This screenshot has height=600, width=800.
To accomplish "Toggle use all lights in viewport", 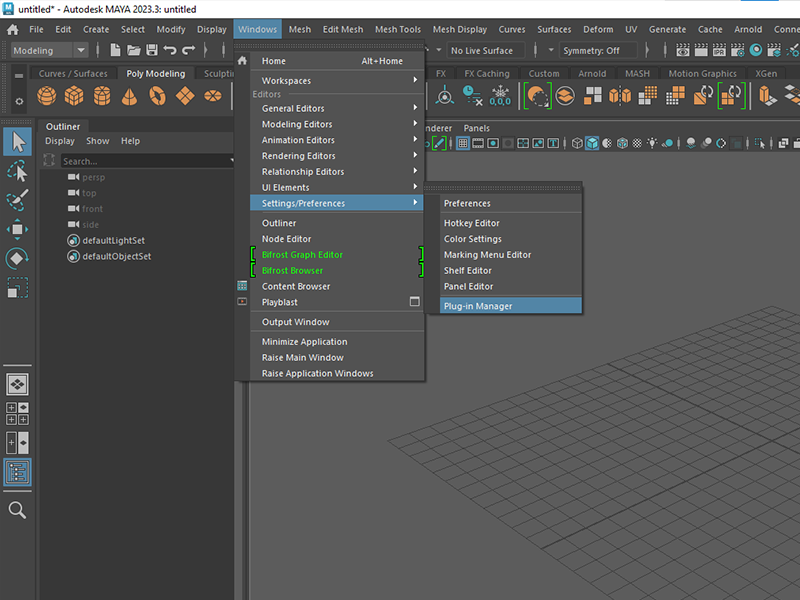I will tap(652, 143).
